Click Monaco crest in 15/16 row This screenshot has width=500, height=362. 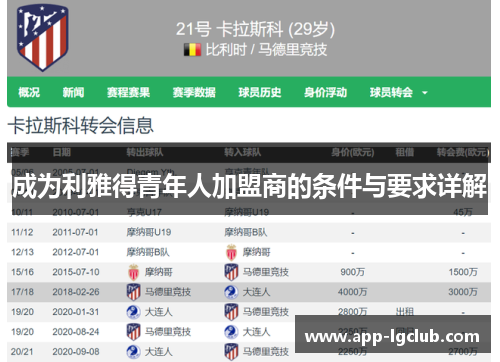coord(133,272)
